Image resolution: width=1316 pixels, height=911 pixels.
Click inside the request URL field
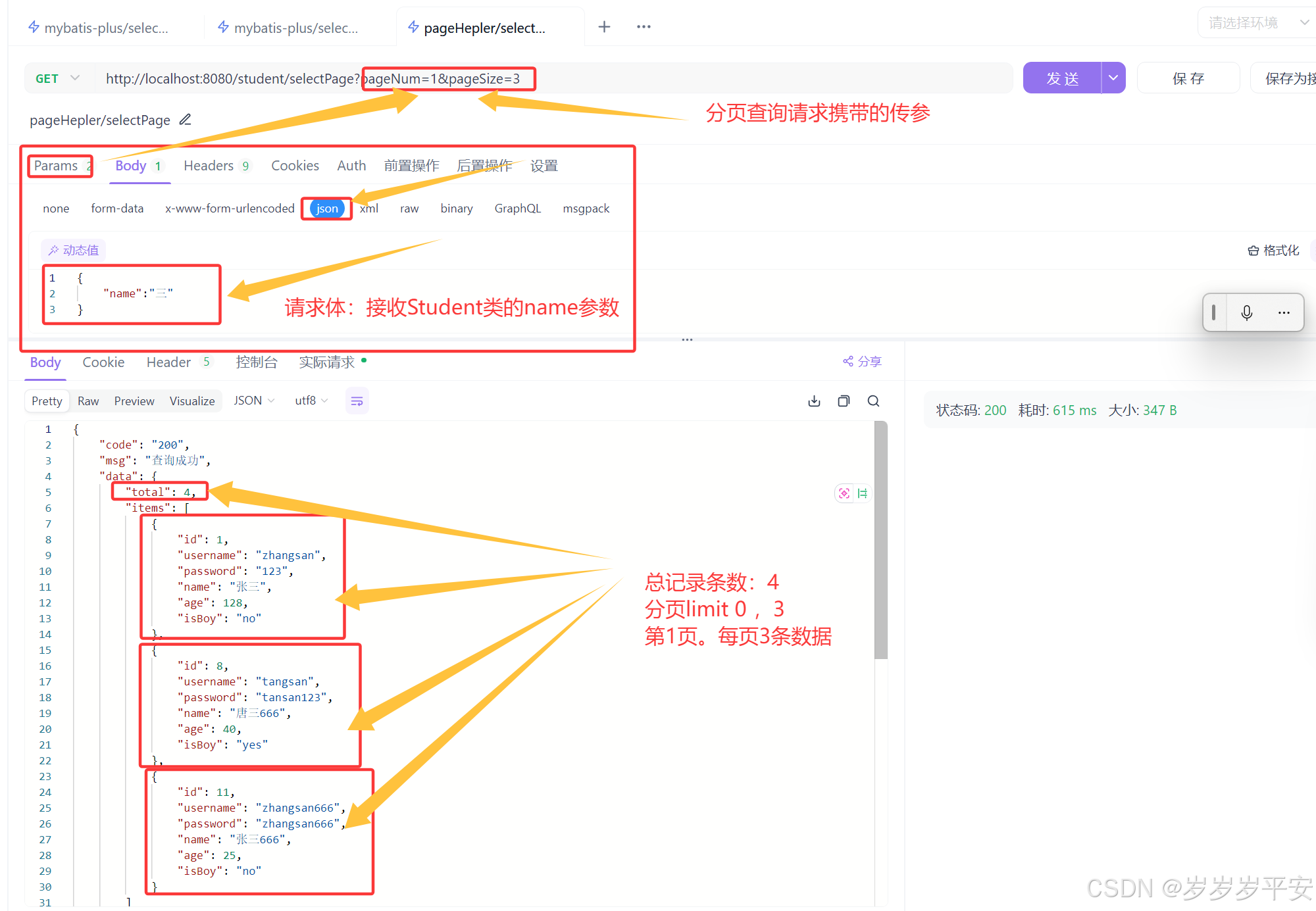658,78
